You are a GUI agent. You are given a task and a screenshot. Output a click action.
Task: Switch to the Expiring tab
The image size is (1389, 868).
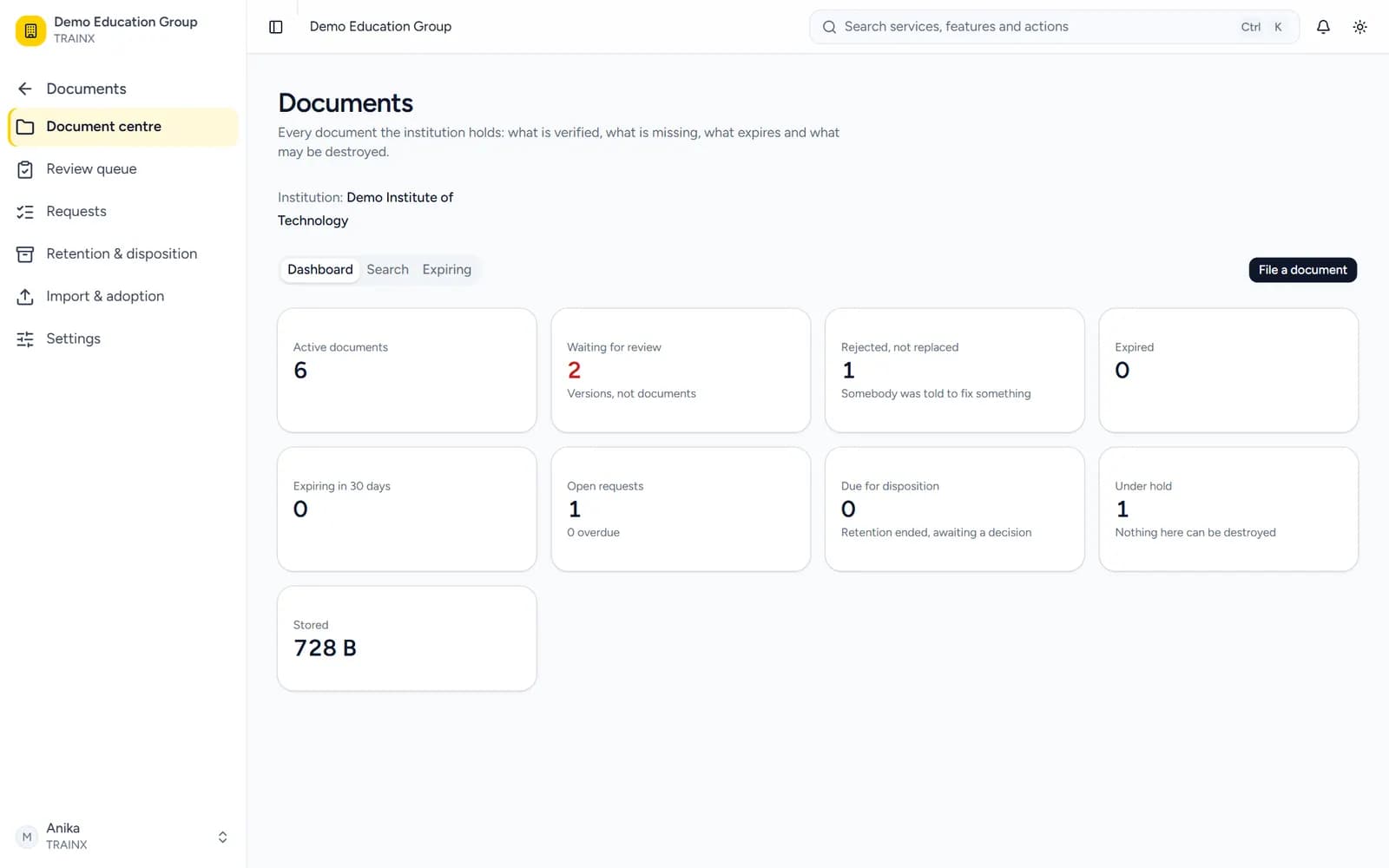447,270
